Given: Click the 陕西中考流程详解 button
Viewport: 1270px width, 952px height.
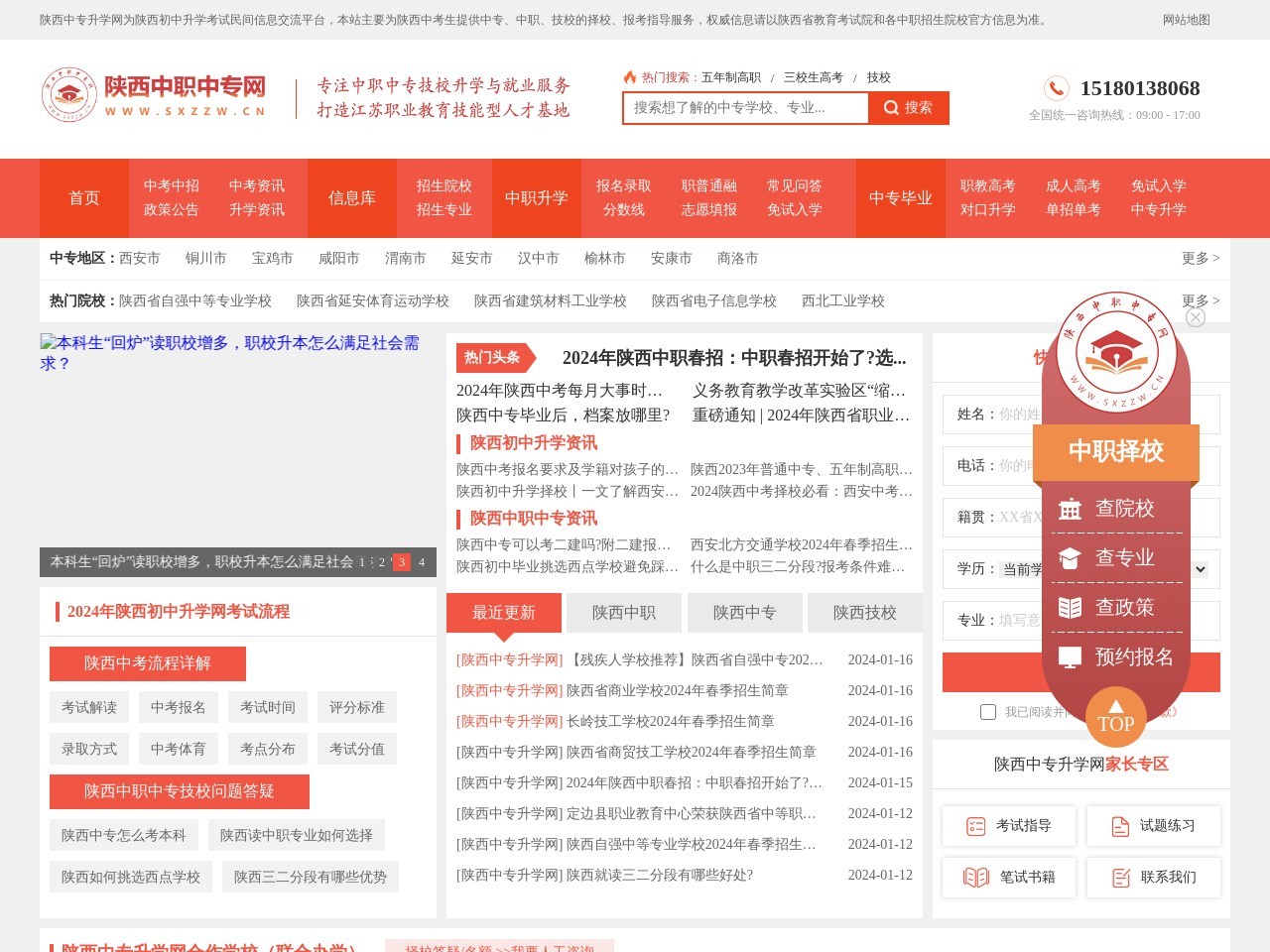Looking at the screenshot, I should click(x=148, y=663).
